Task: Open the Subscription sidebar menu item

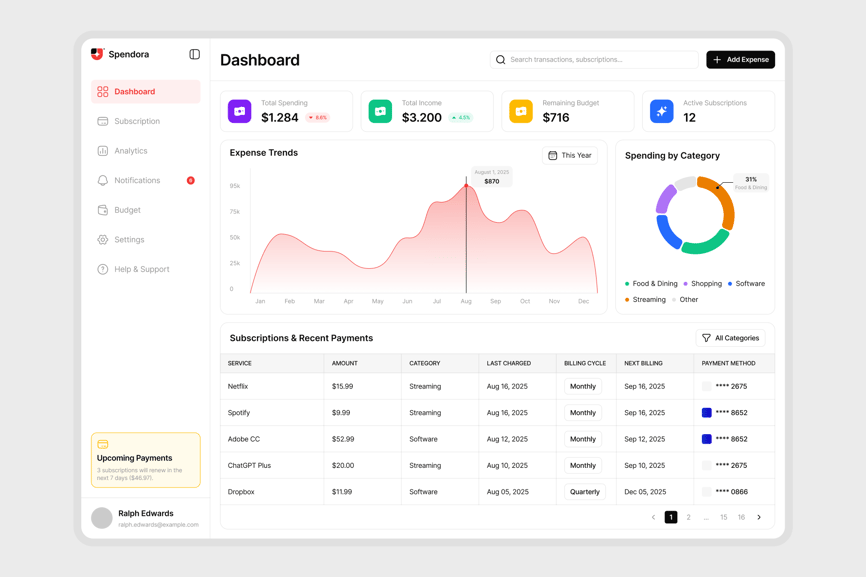Action: pyautogui.click(x=137, y=121)
